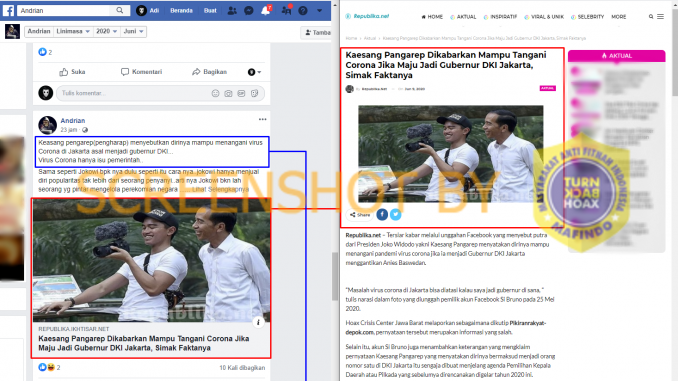Image resolution: width=678 pixels, height=381 pixels.
Task: Open the Messenger icon
Action: coord(249,10)
